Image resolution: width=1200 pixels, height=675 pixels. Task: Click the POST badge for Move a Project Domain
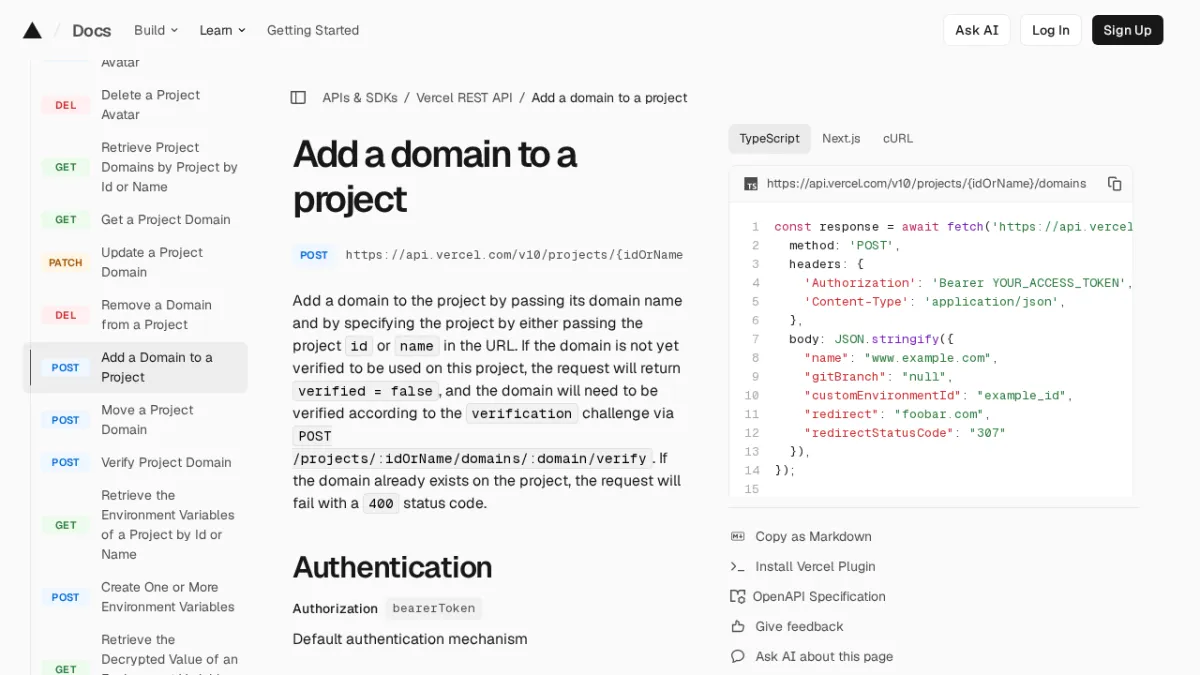click(x=65, y=420)
